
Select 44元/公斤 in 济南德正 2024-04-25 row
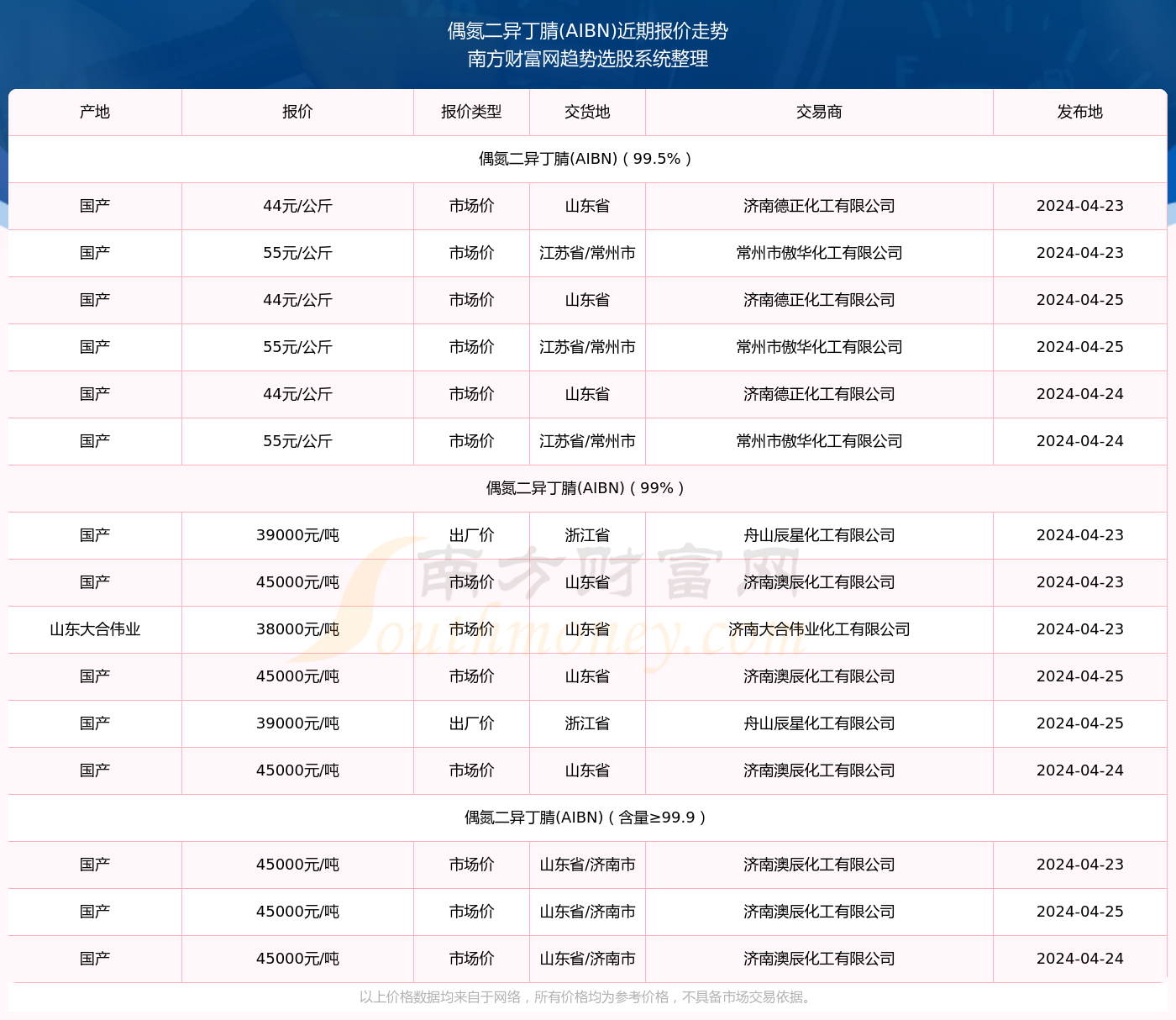click(297, 300)
